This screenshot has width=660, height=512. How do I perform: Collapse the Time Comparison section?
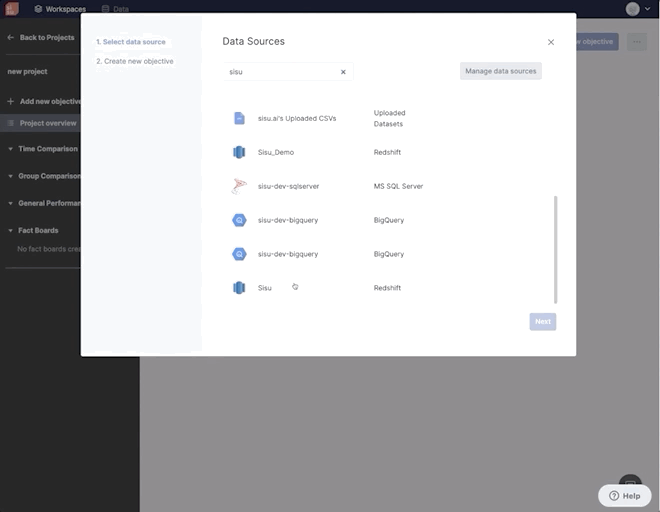click(x=11, y=149)
